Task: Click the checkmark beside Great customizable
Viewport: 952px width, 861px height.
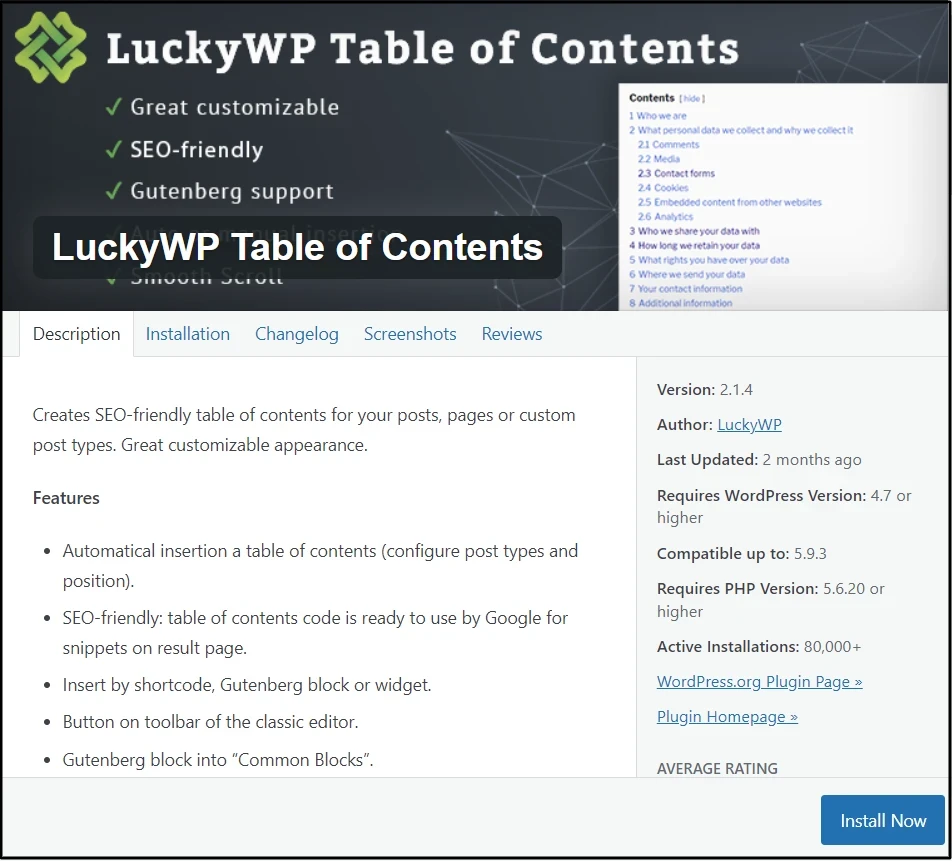Action: click(x=114, y=107)
